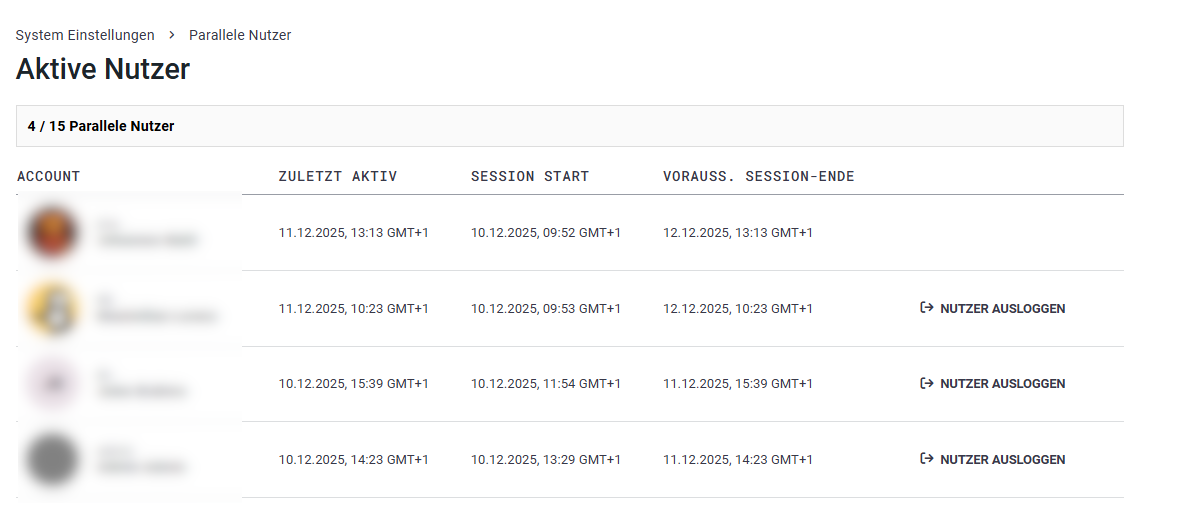Click the logout arrow icon in the 15:39 row
This screenshot has width=1191, height=526.
(x=926, y=383)
